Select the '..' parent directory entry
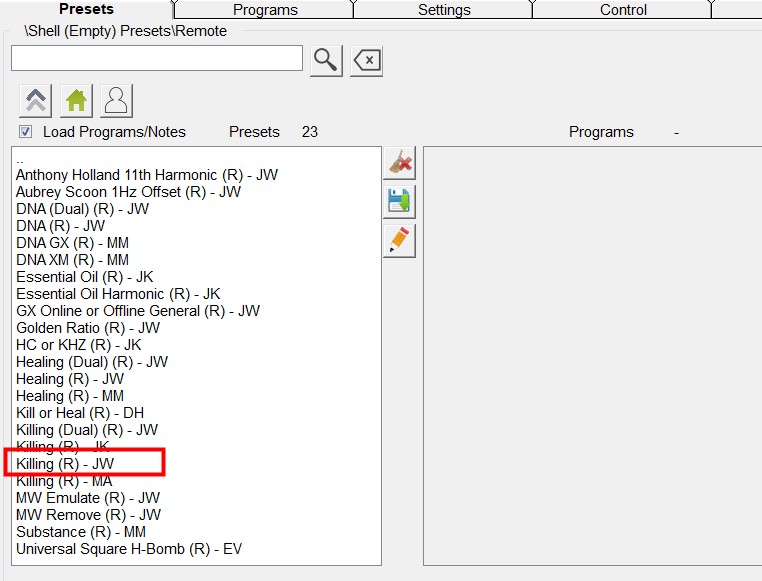 tap(20, 158)
